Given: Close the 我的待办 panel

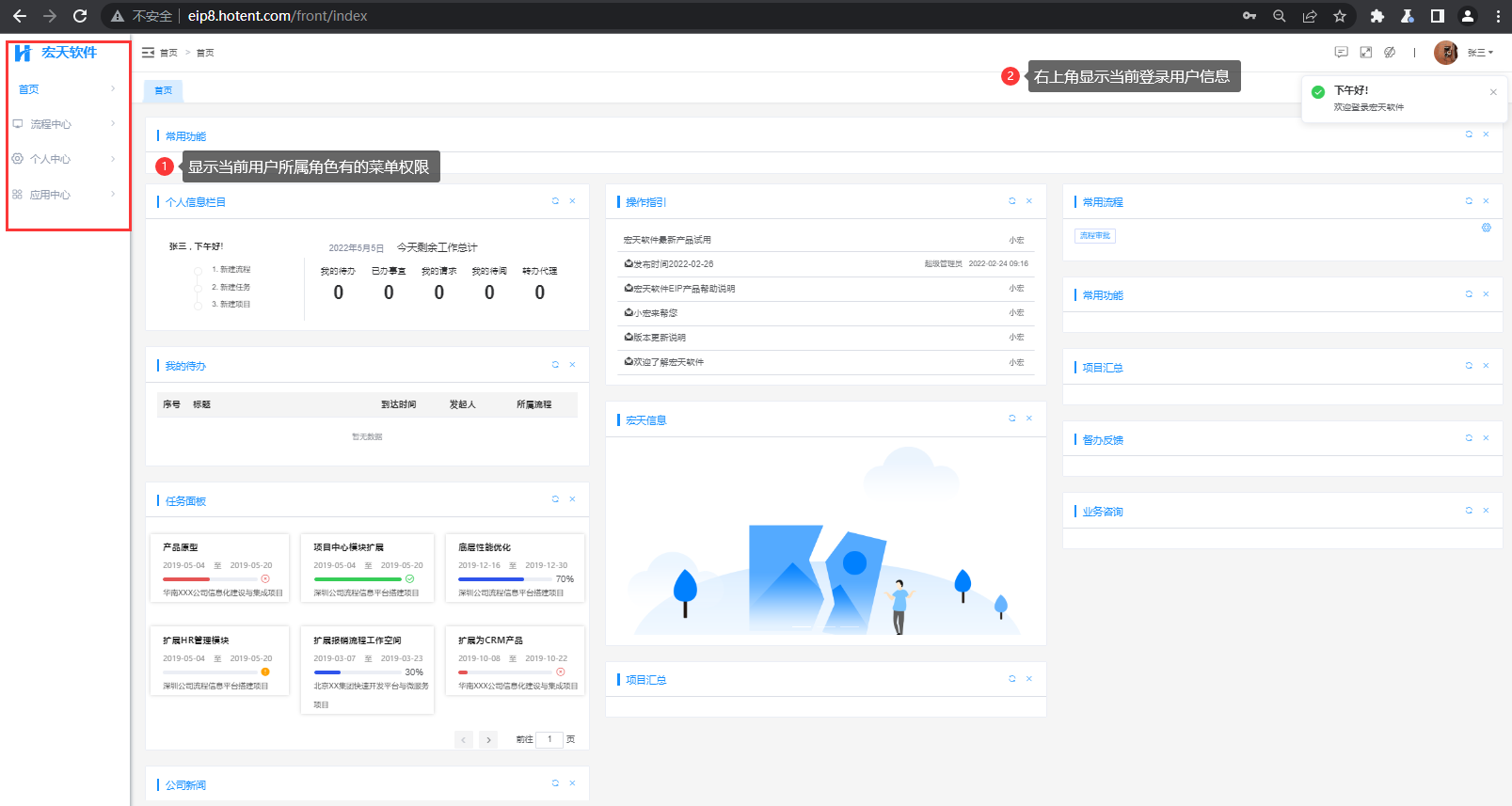Looking at the screenshot, I should tap(572, 365).
